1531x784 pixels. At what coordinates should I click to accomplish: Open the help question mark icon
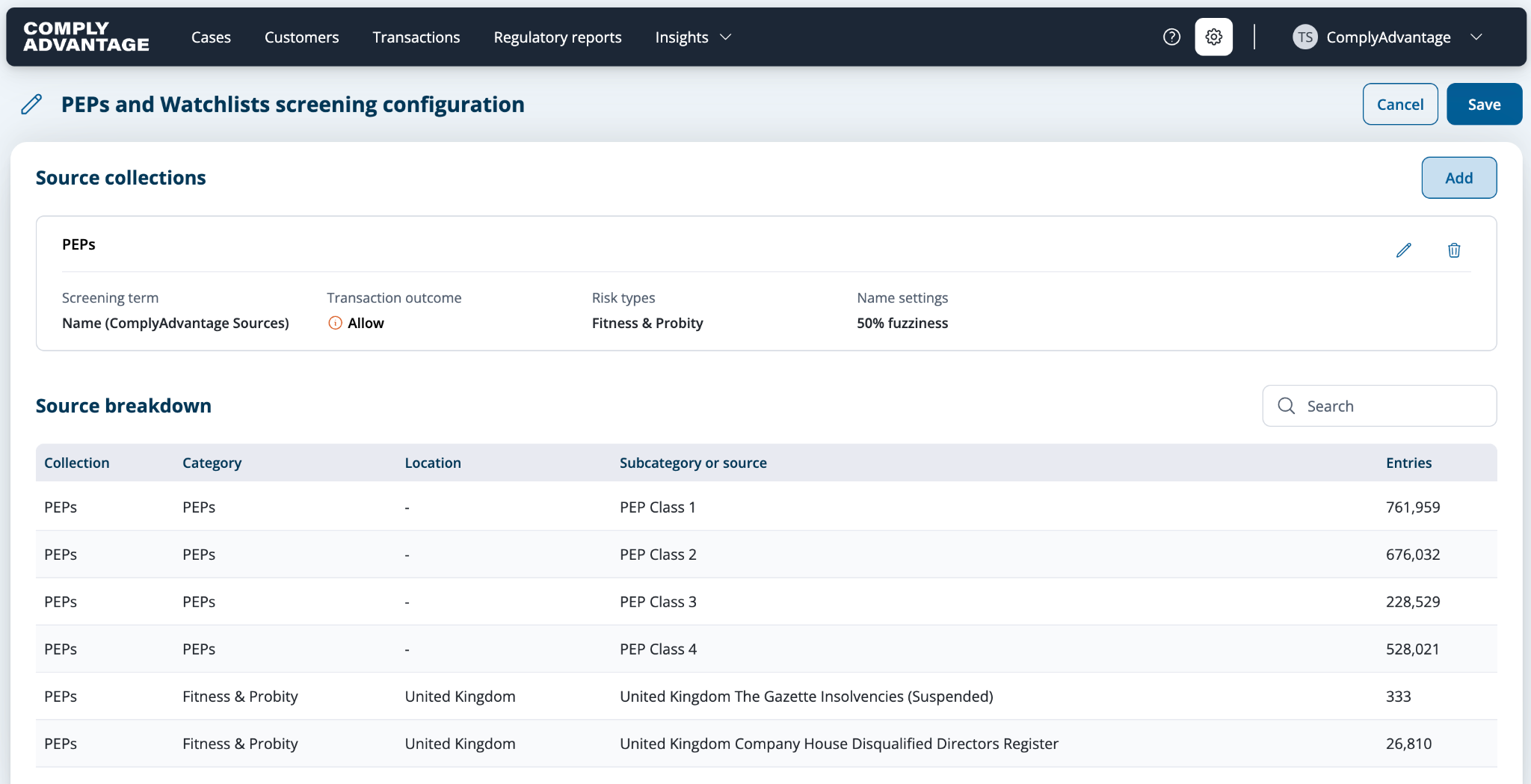(x=1171, y=37)
